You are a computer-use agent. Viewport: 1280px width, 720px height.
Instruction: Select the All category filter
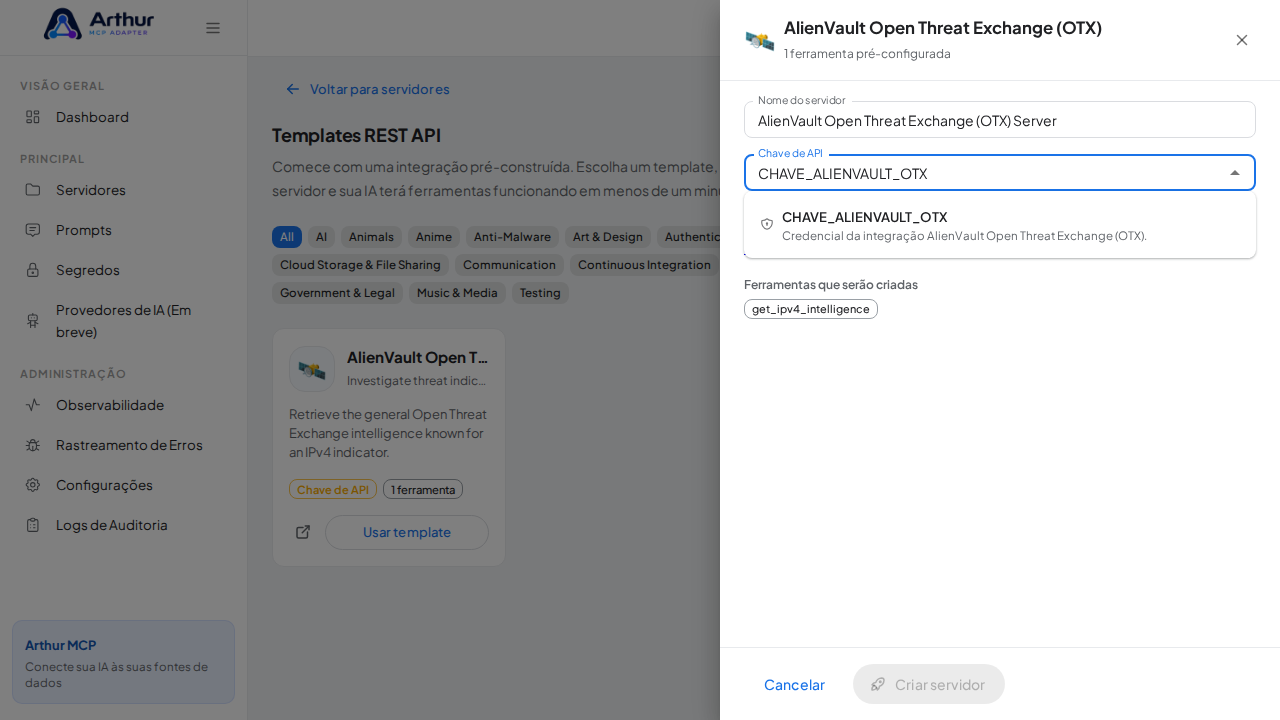tap(287, 237)
